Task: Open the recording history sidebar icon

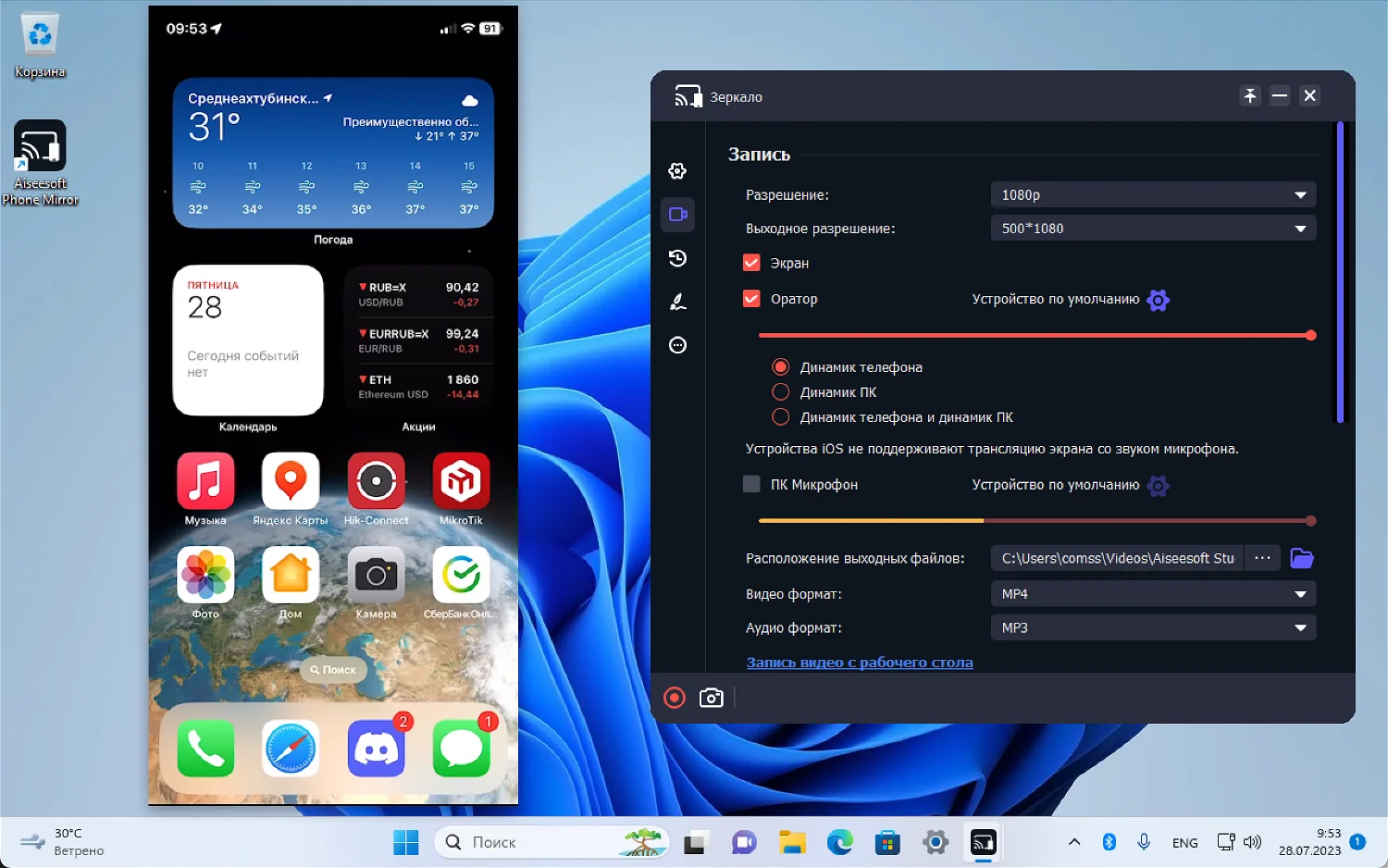Action: [x=677, y=258]
